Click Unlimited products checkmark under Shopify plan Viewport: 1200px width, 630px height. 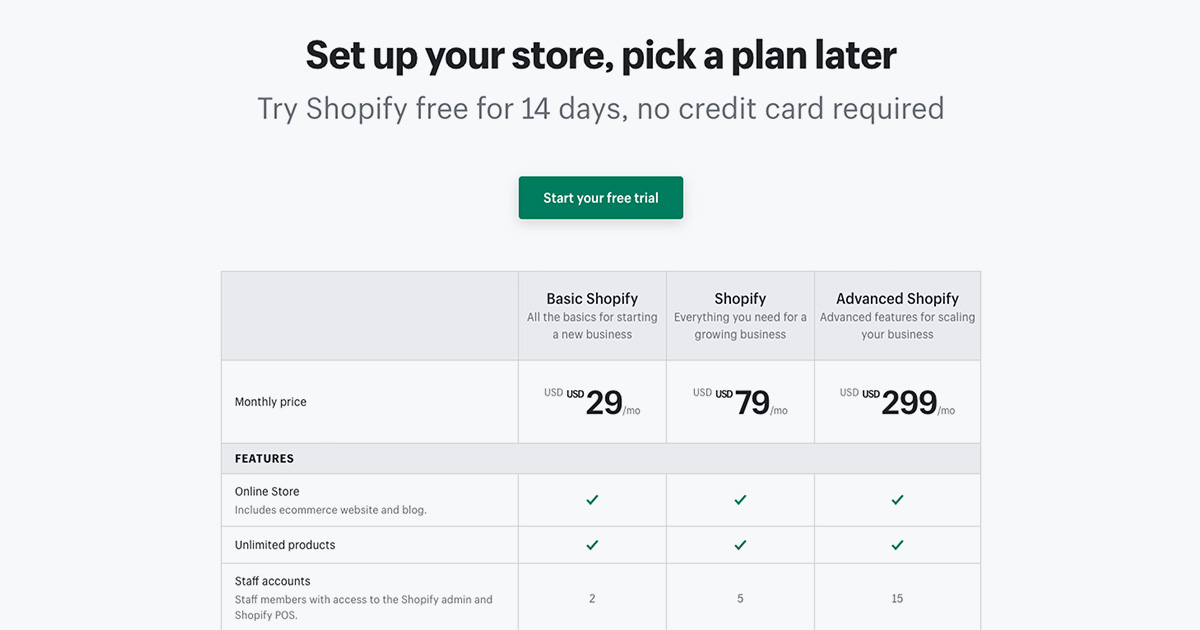pyautogui.click(x=740, y=545)
